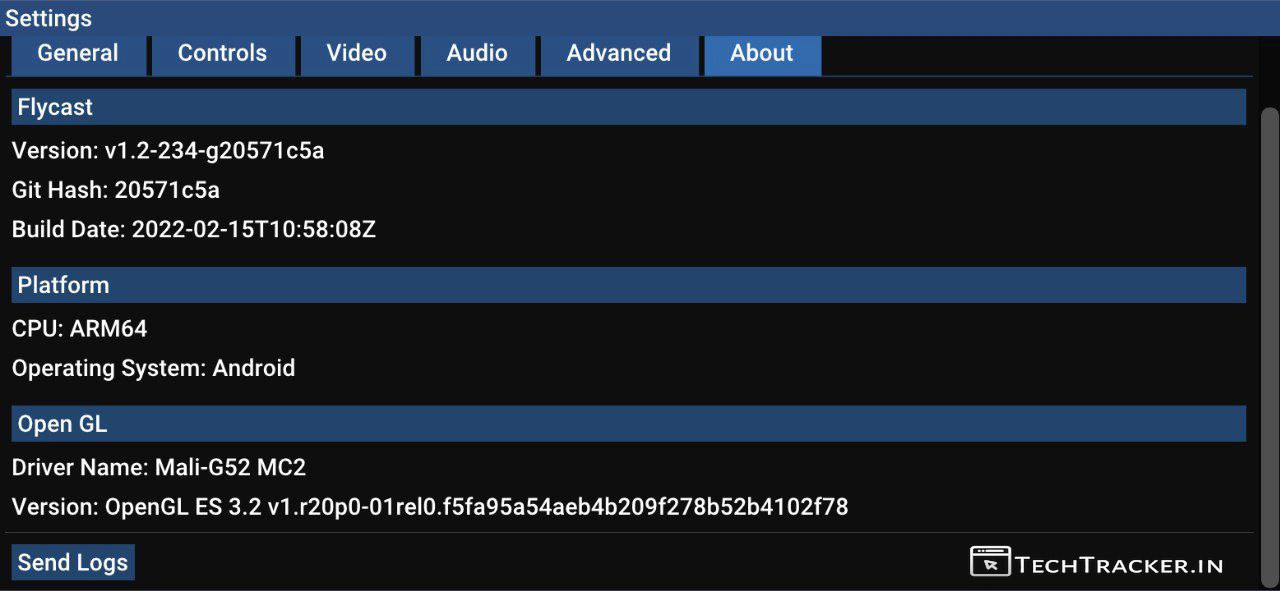
Task: Click the Flycast version v1.2-234 text
Action: point(168,151)
